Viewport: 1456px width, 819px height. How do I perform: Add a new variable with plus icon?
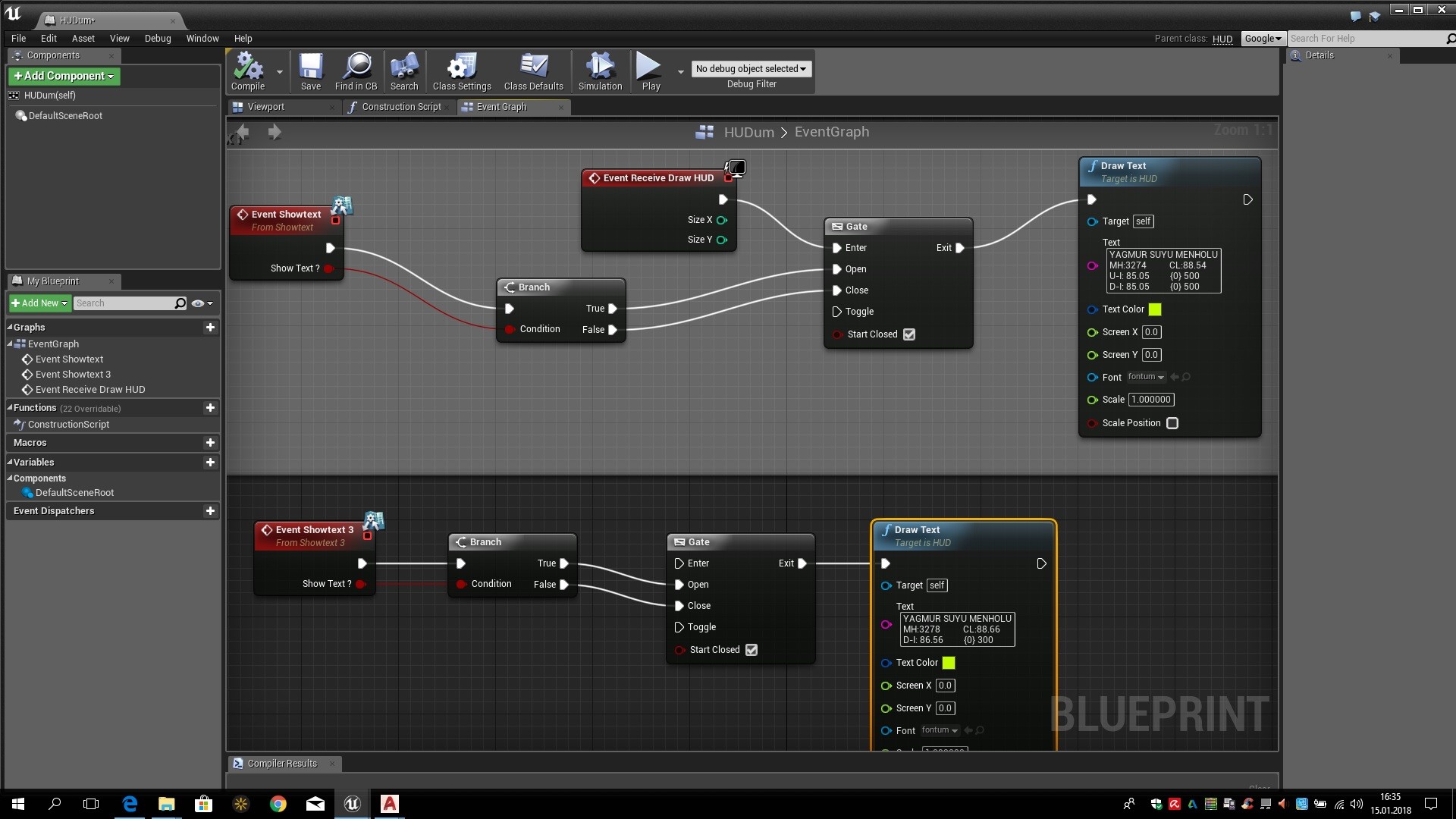tap(210, 463)
